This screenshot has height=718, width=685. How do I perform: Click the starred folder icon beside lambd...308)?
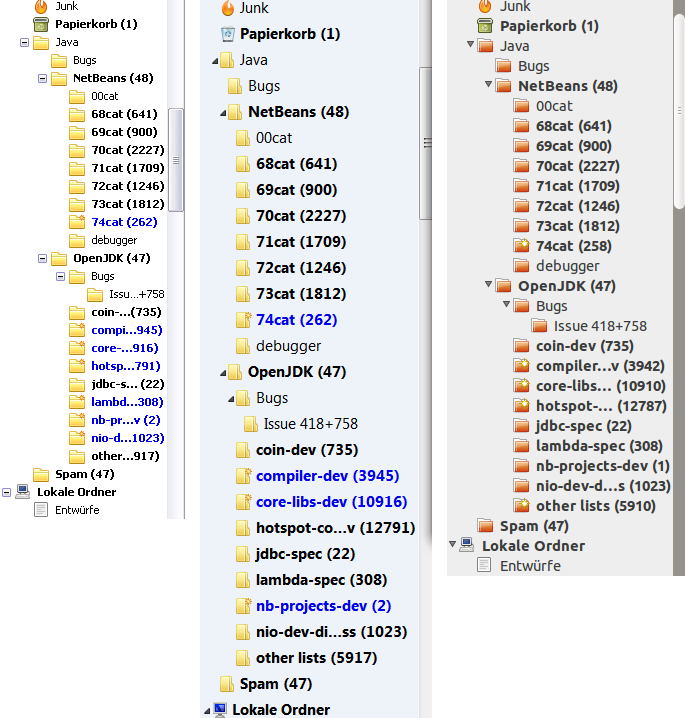[77, 402]
